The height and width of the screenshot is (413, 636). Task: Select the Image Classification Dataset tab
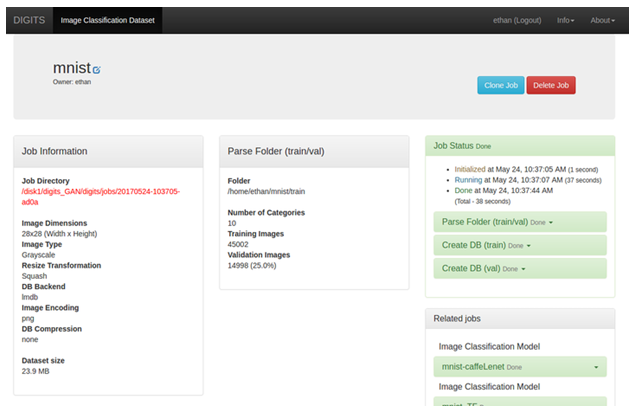tap(105, 20)
